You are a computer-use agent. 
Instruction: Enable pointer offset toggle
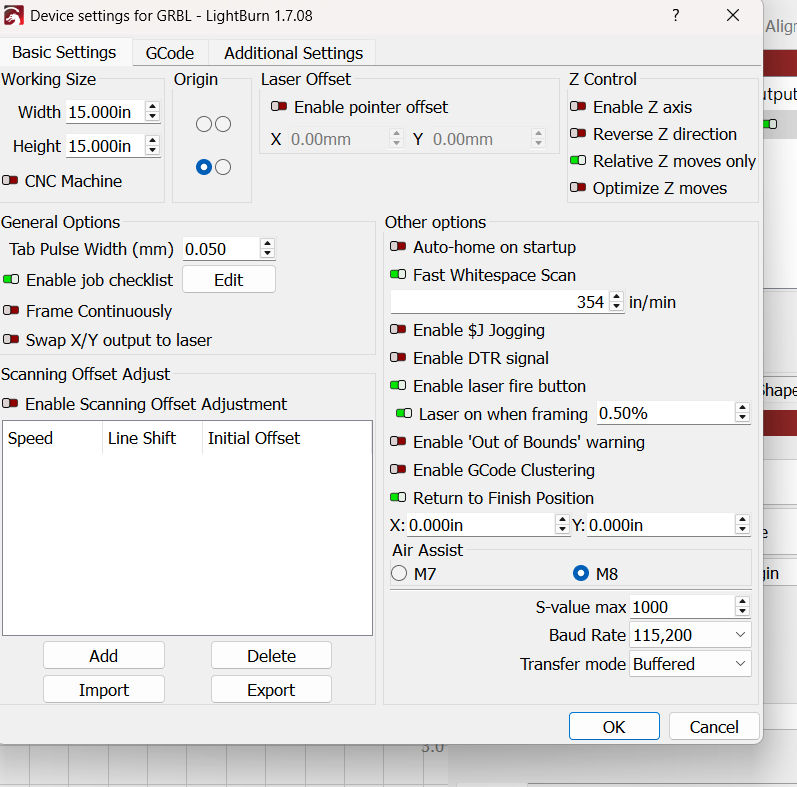click(279, 106)
